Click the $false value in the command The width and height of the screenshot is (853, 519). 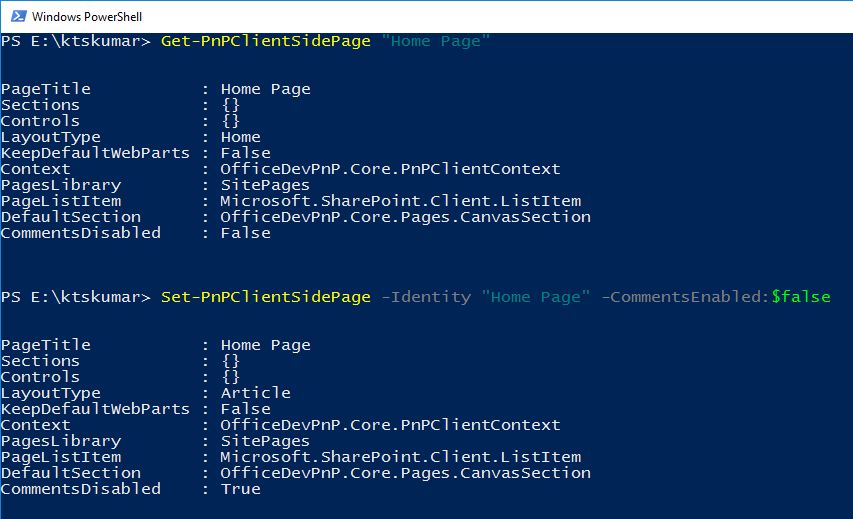point(800,297)
